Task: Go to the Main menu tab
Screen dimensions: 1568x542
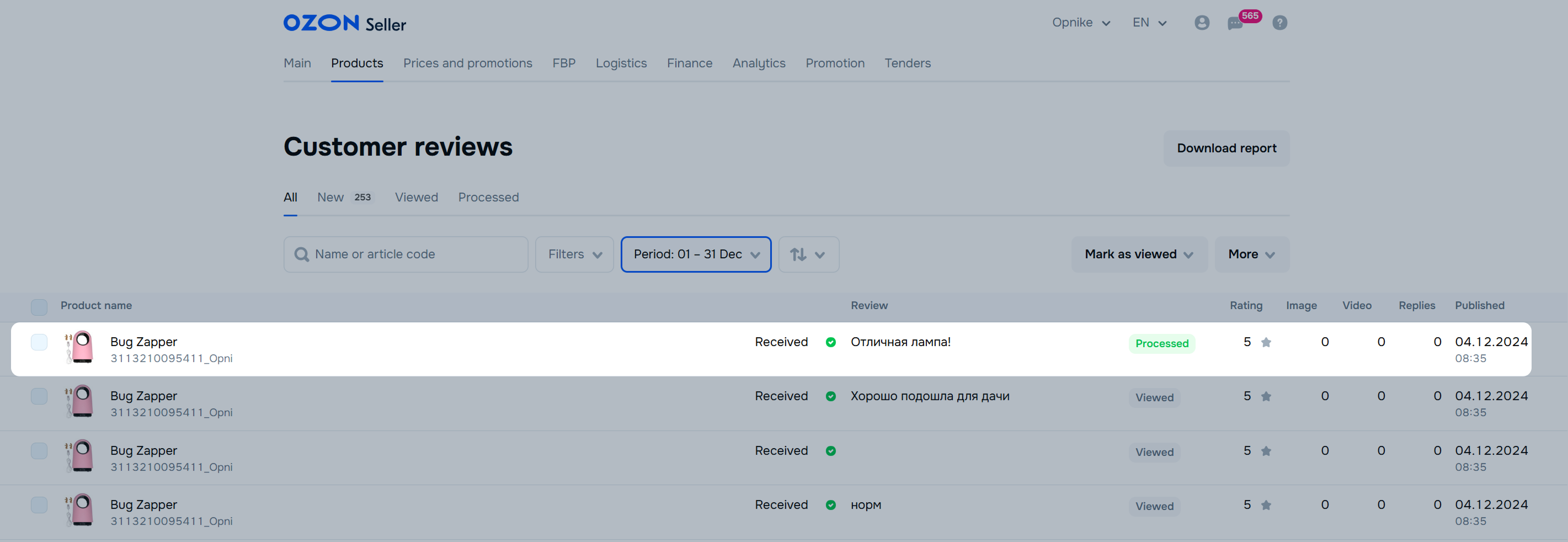Action: click(x=297, y=63)
